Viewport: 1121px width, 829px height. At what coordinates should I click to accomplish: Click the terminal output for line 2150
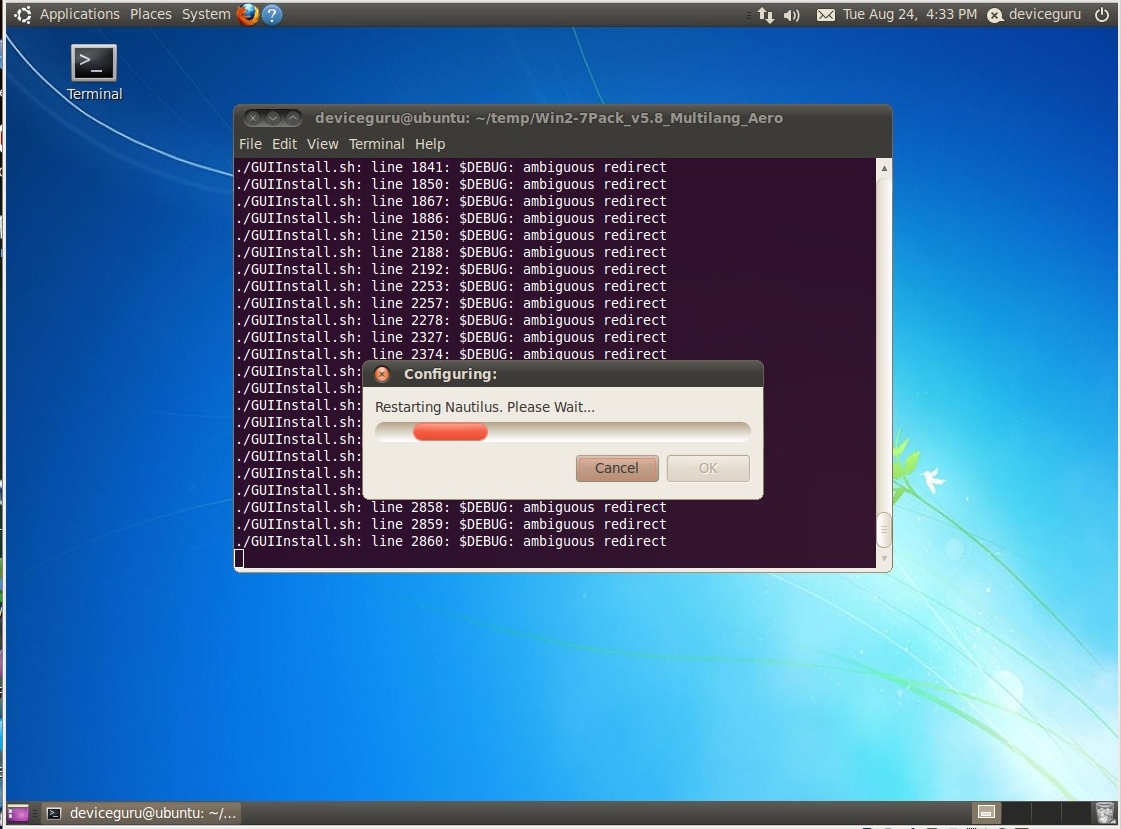(451, 236)
